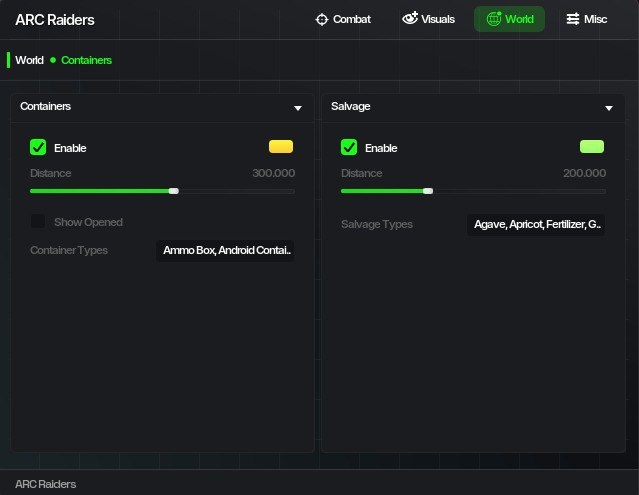Viewport: 639px width, 495px height.
Task: Collapse the Containers panel arrow
Action: 297,108
